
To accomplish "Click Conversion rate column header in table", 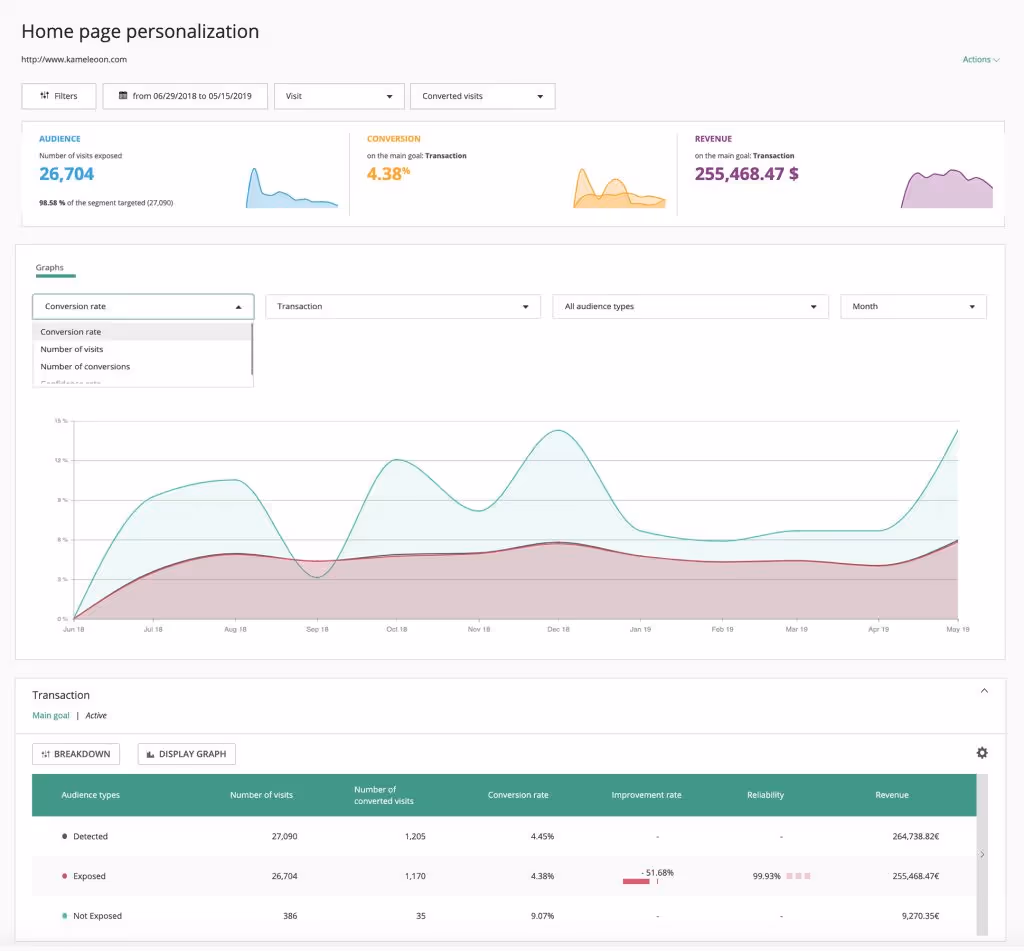I will [518, 796].
